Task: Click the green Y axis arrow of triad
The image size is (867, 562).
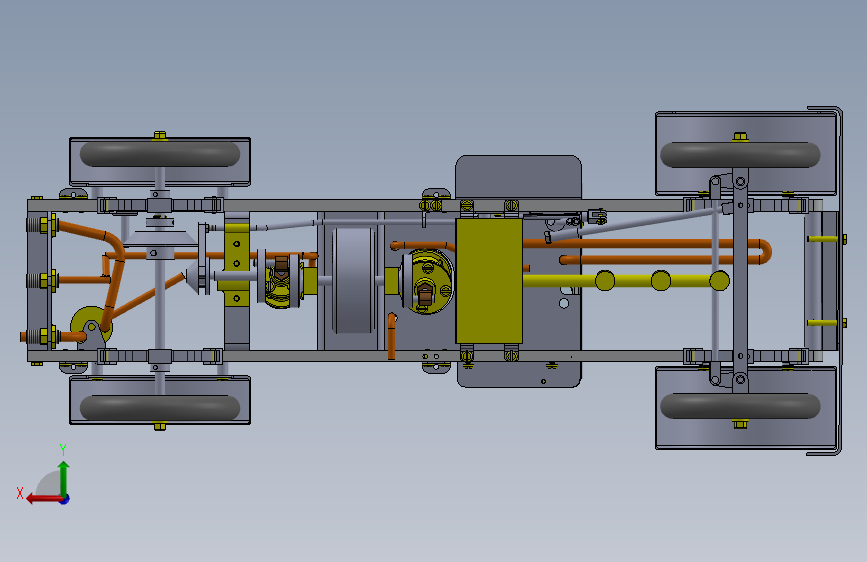Action: (64, 476)
